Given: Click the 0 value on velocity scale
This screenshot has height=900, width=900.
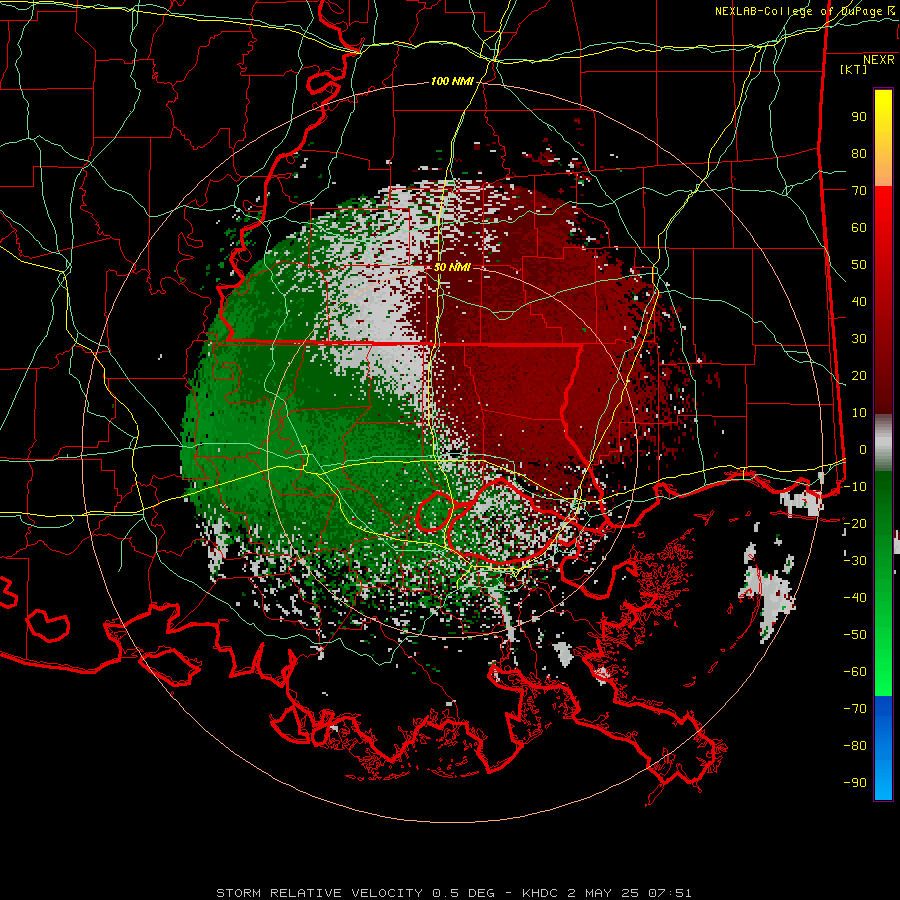Looking at the screenshot, I should coord(863,450).
